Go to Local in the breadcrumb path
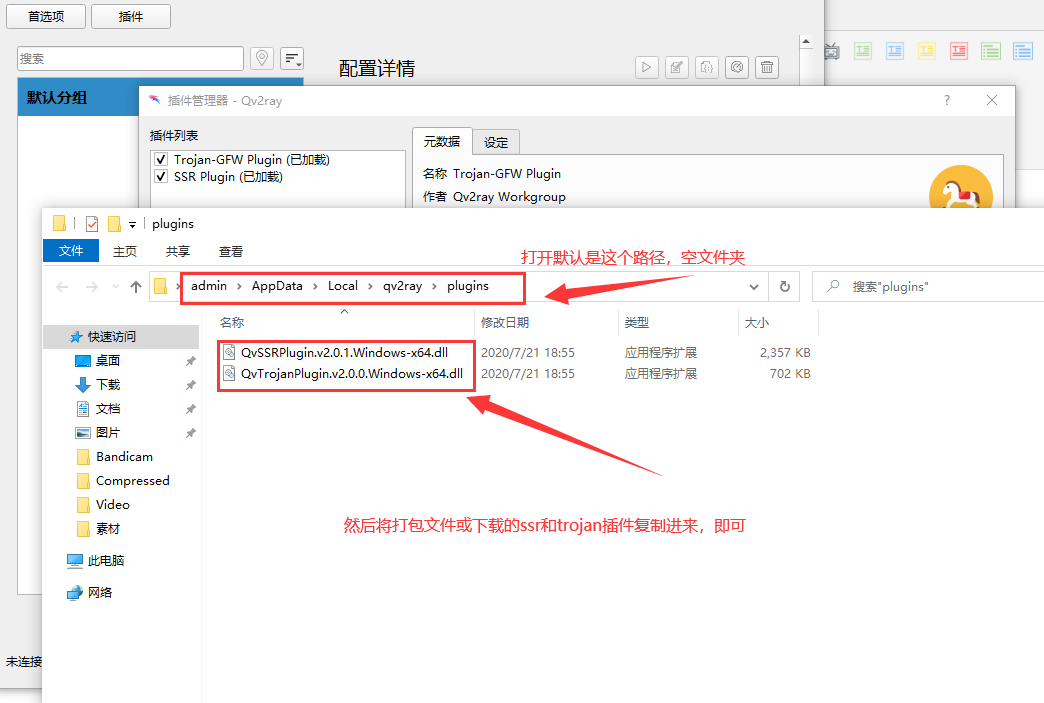Image resolution: width=1044 pixels, height=703 pixels. [x=343, y=286]
